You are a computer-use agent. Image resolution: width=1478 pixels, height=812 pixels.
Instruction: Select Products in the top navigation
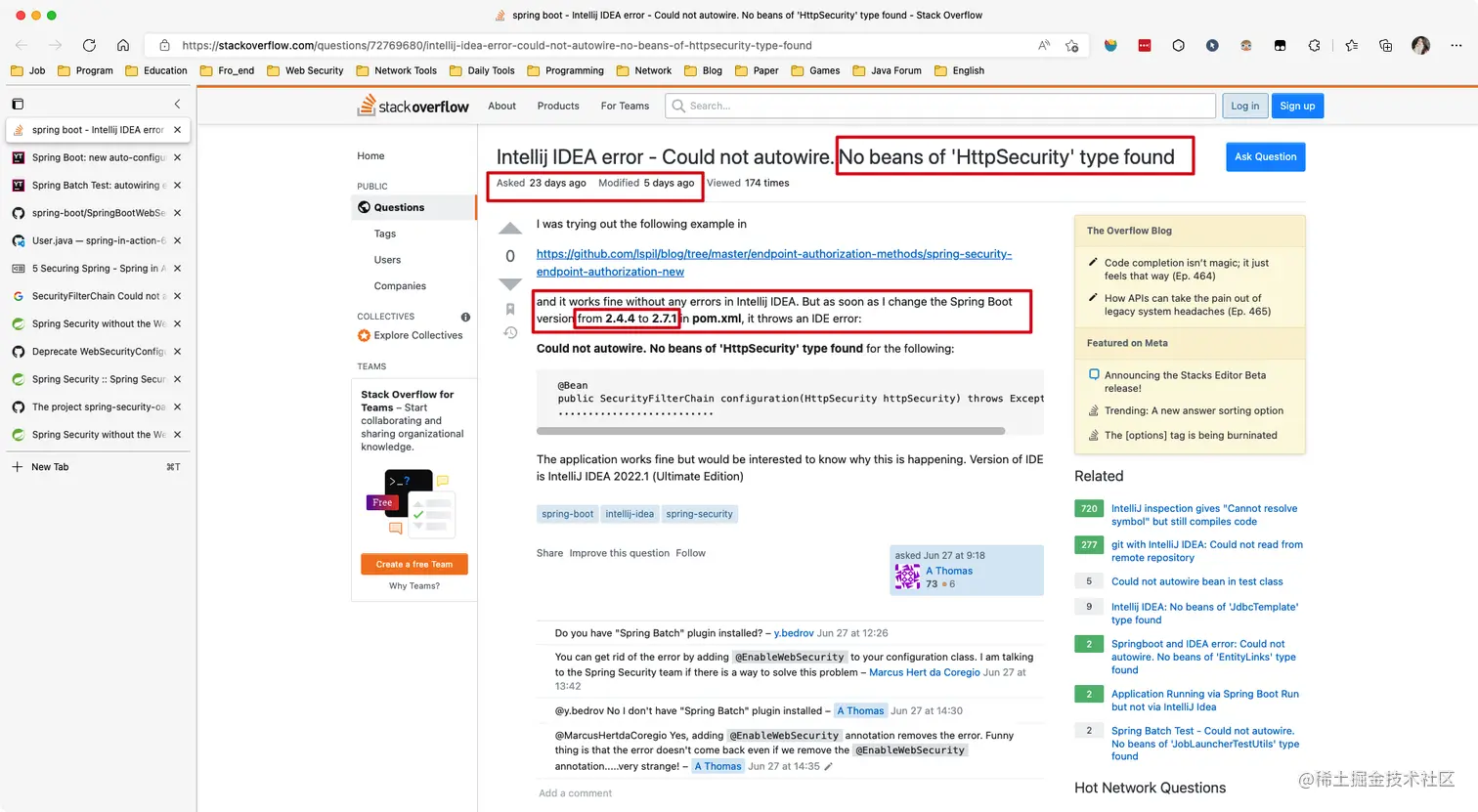[557, 106]
